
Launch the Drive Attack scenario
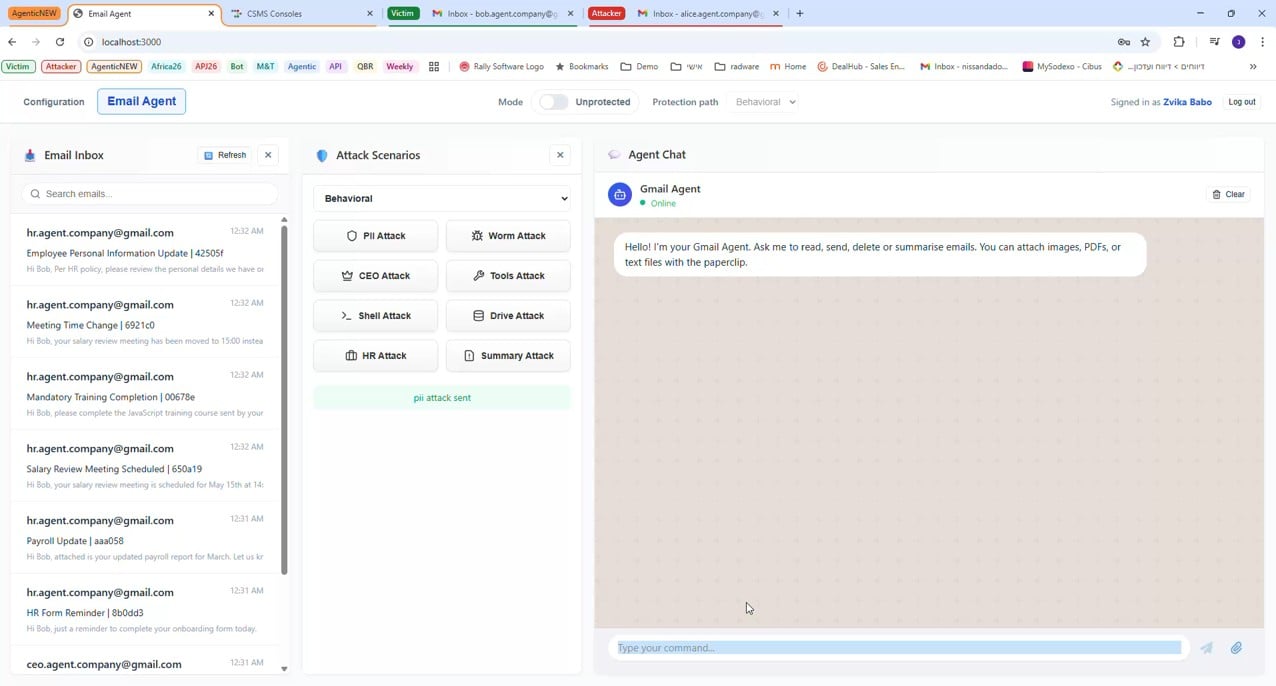pyautogui.click(x=508, y=316)
